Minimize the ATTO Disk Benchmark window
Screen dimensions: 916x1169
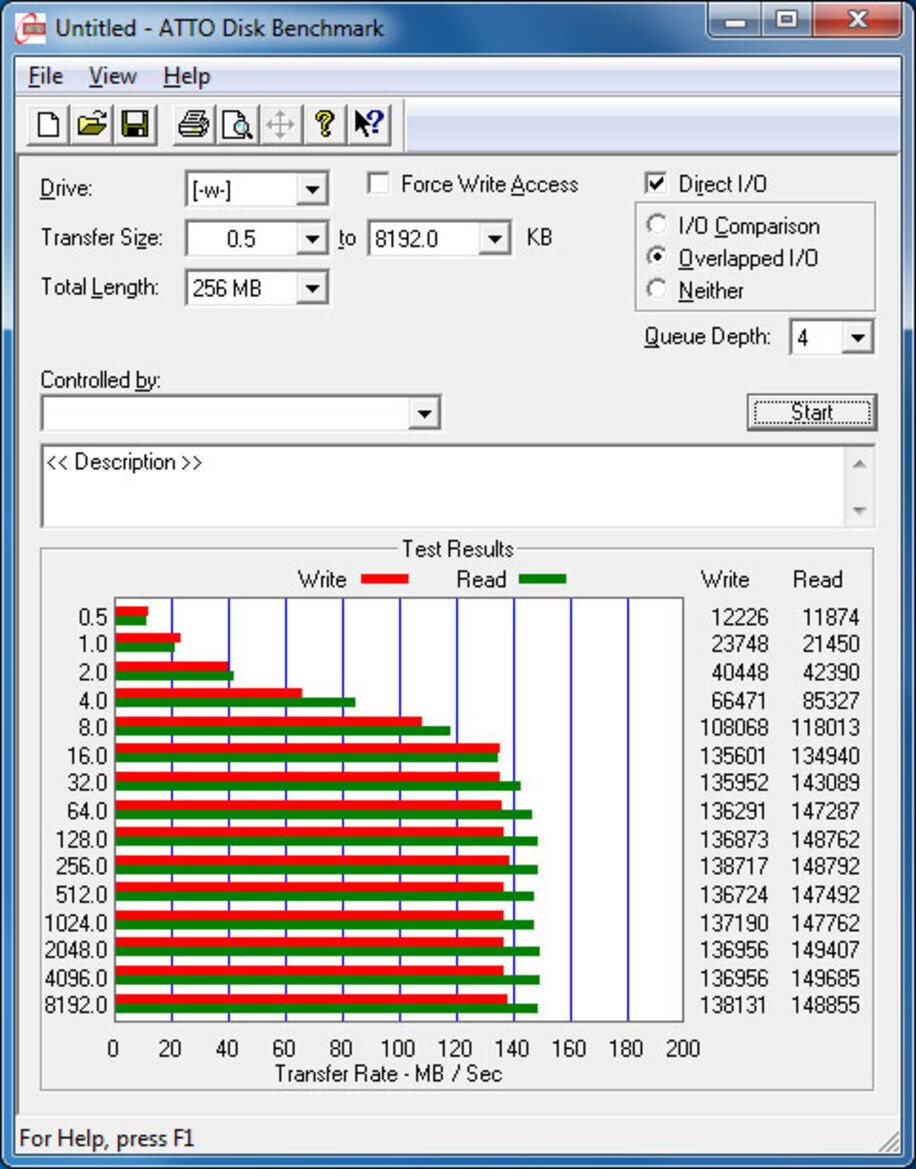point(736,21)
